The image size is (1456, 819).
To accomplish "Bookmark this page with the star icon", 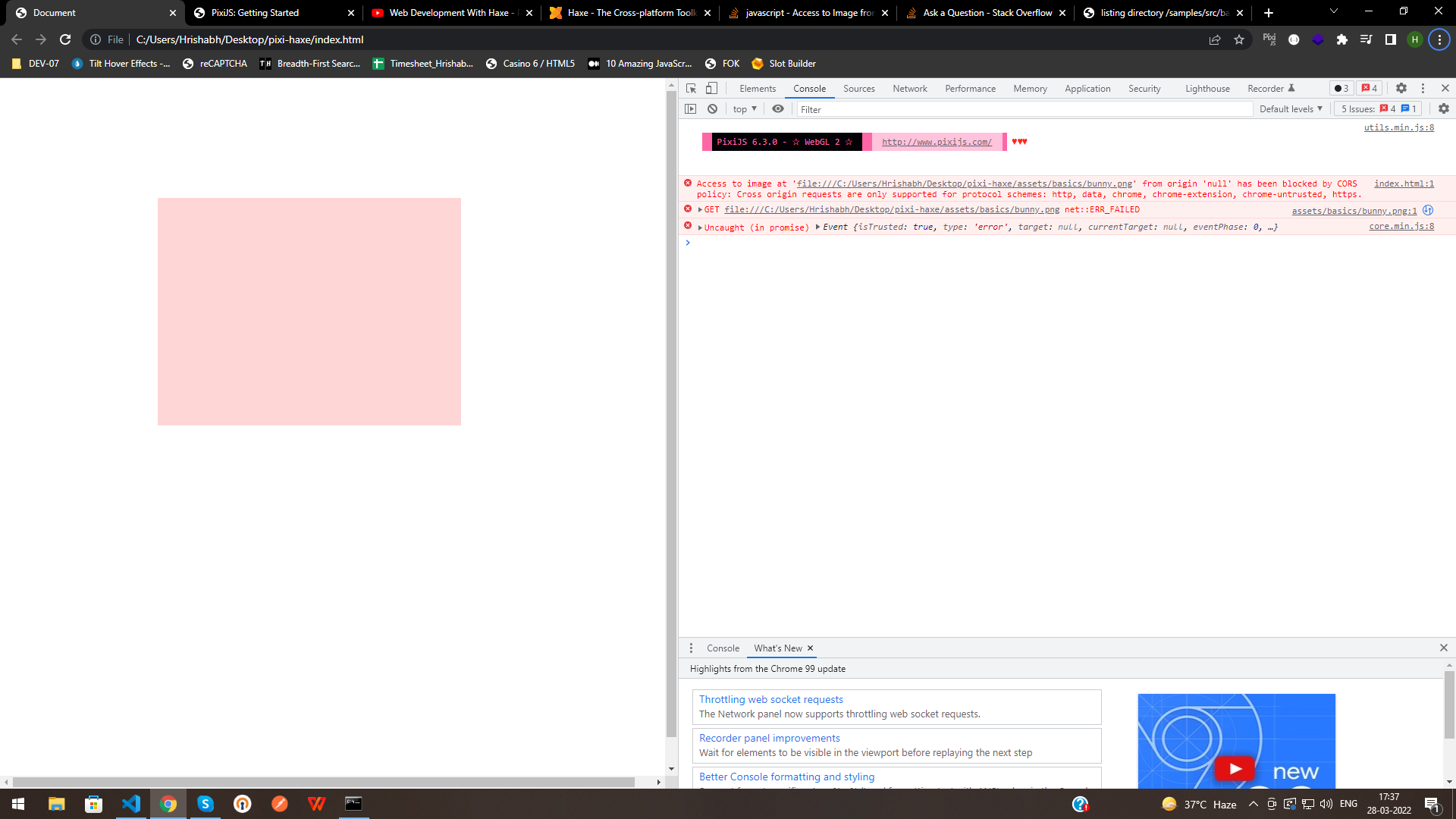I will point(1239,39).
